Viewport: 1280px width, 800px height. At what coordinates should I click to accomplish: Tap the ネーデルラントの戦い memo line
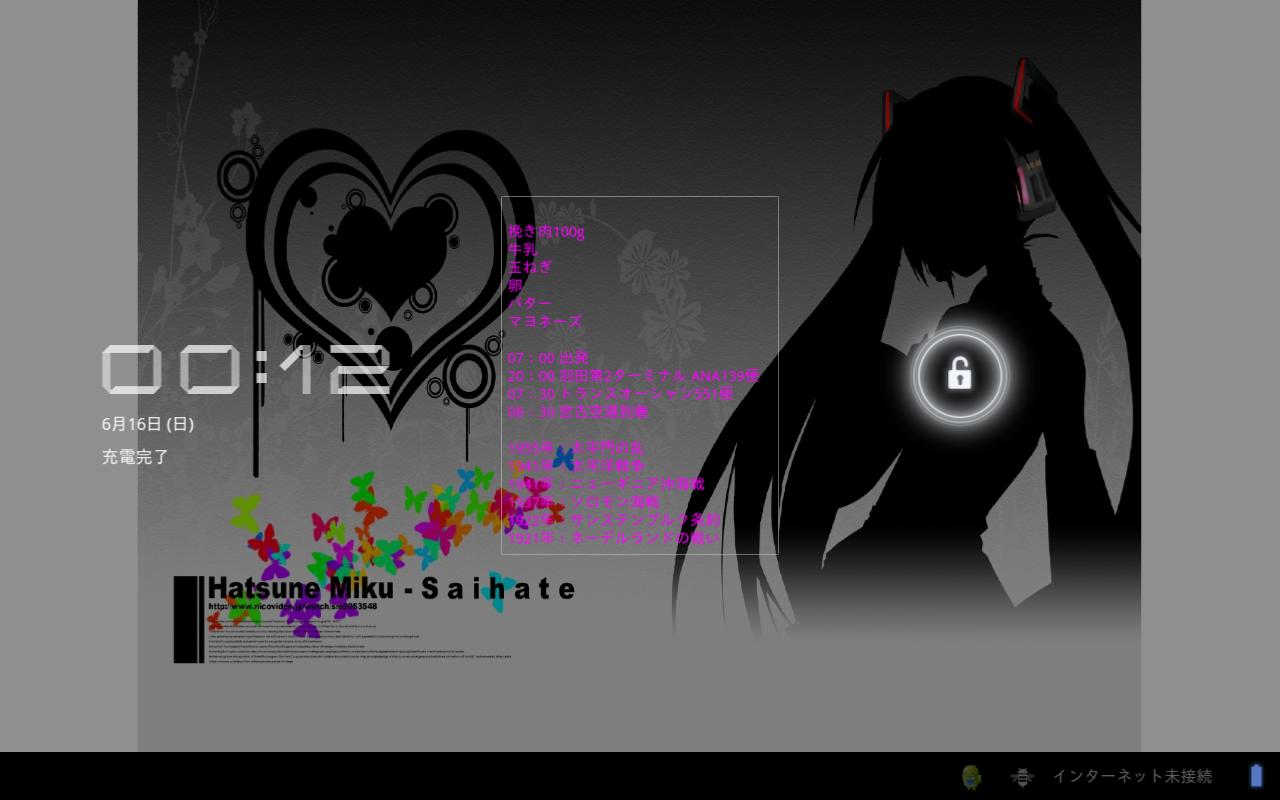pyautogui.click(x=613, y=538)
